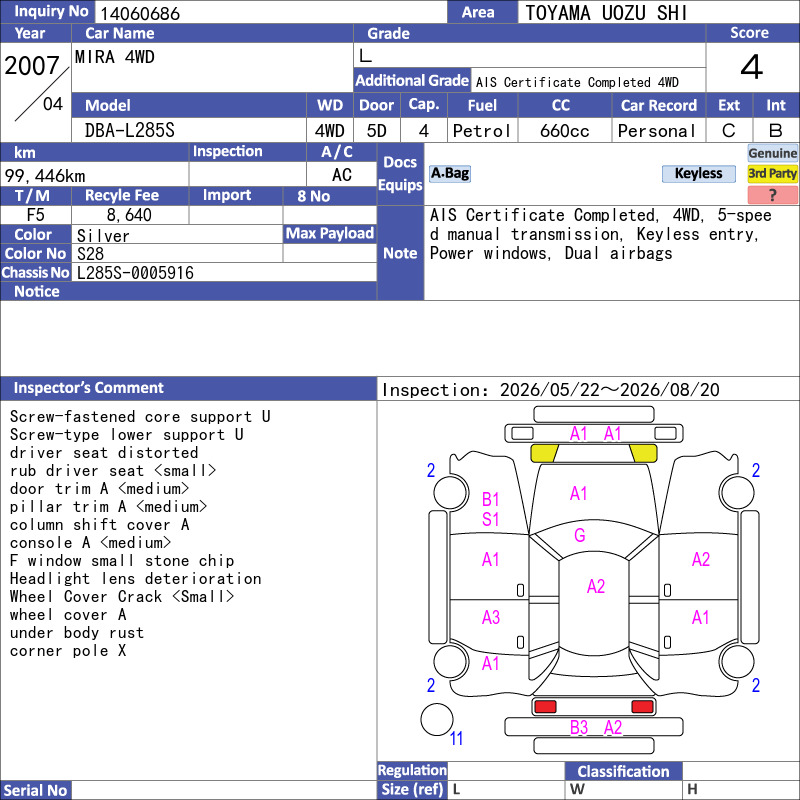The image size is (800, 800).
Task: Click the 'under body rust' comment line
Action: click(x=77, y=633)
